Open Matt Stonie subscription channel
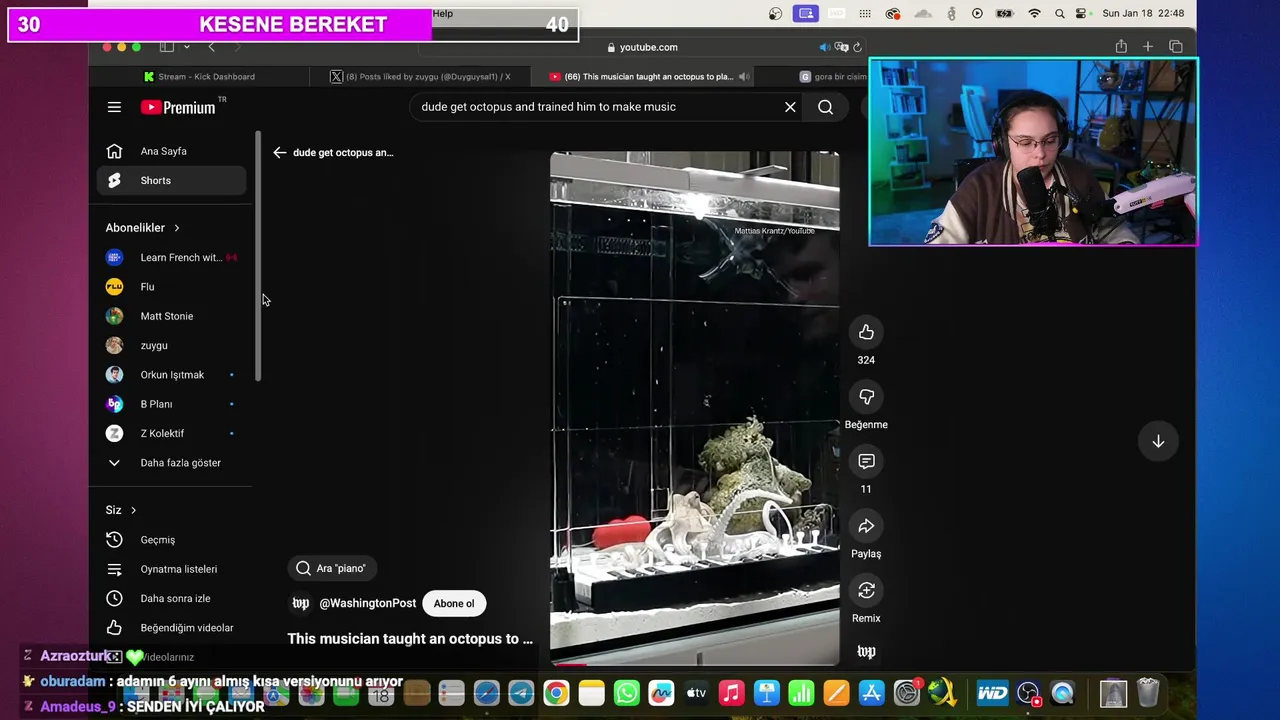 171,316
